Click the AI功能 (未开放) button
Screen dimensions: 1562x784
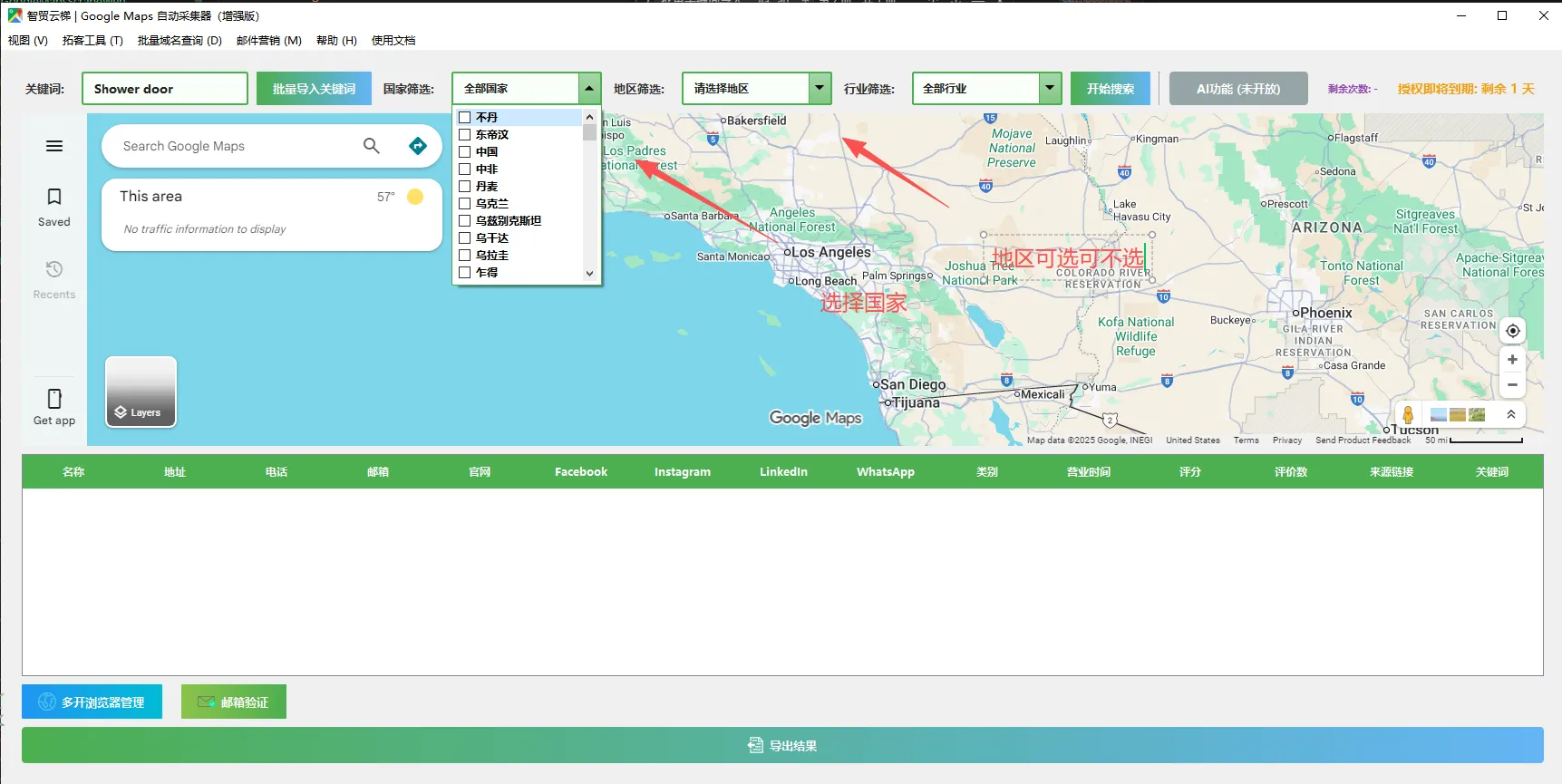click(x=1238, y=89)
